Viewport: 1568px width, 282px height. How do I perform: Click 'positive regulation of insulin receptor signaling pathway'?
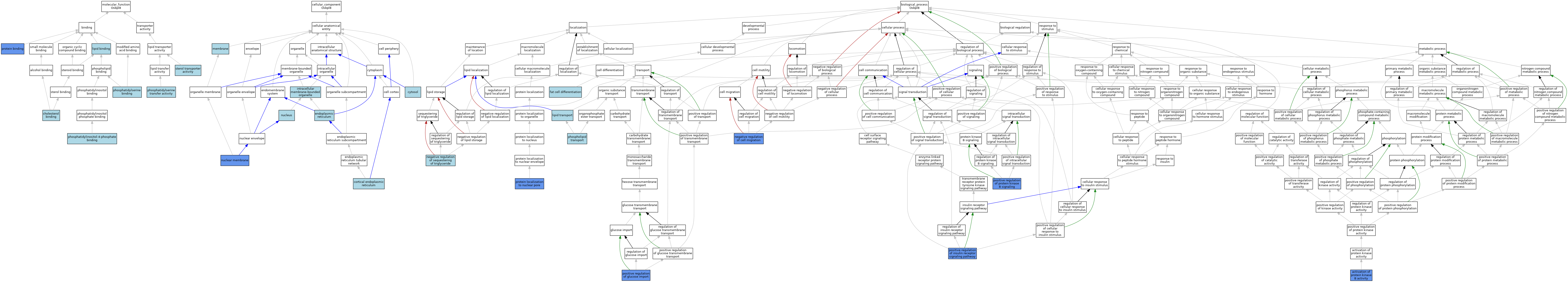tap(962, 253)
